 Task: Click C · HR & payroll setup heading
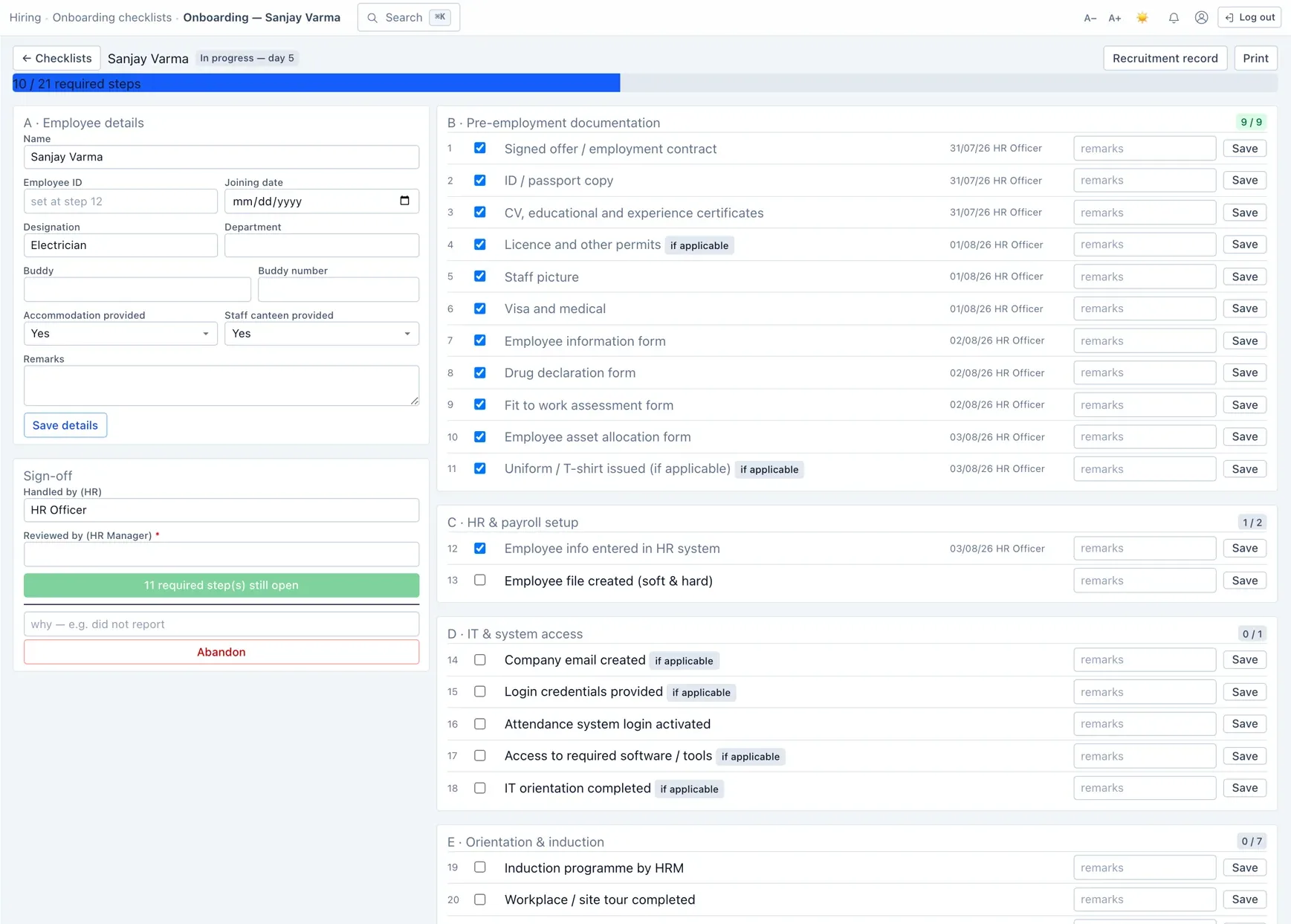513,522
